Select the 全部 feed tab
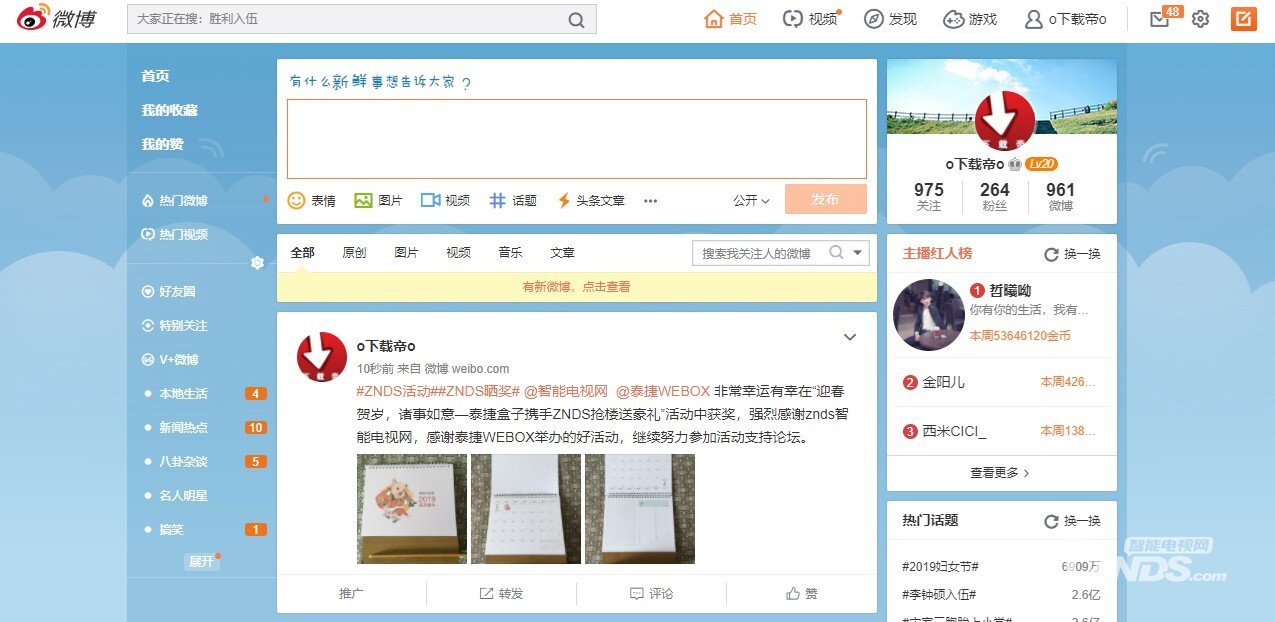1275x622 pixels. (303, 253)
